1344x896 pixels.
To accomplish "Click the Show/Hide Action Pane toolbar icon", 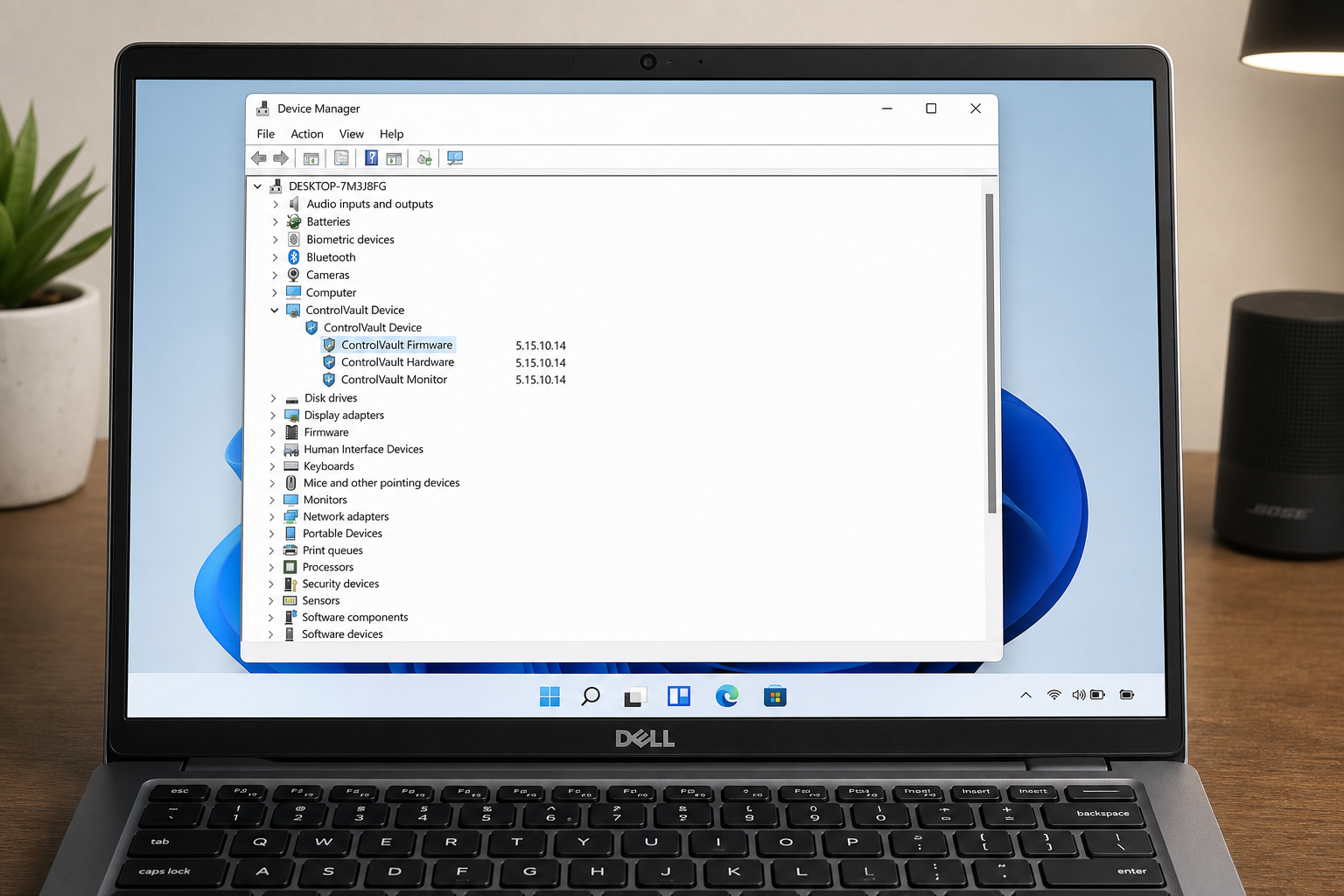I will click(394, 158).
